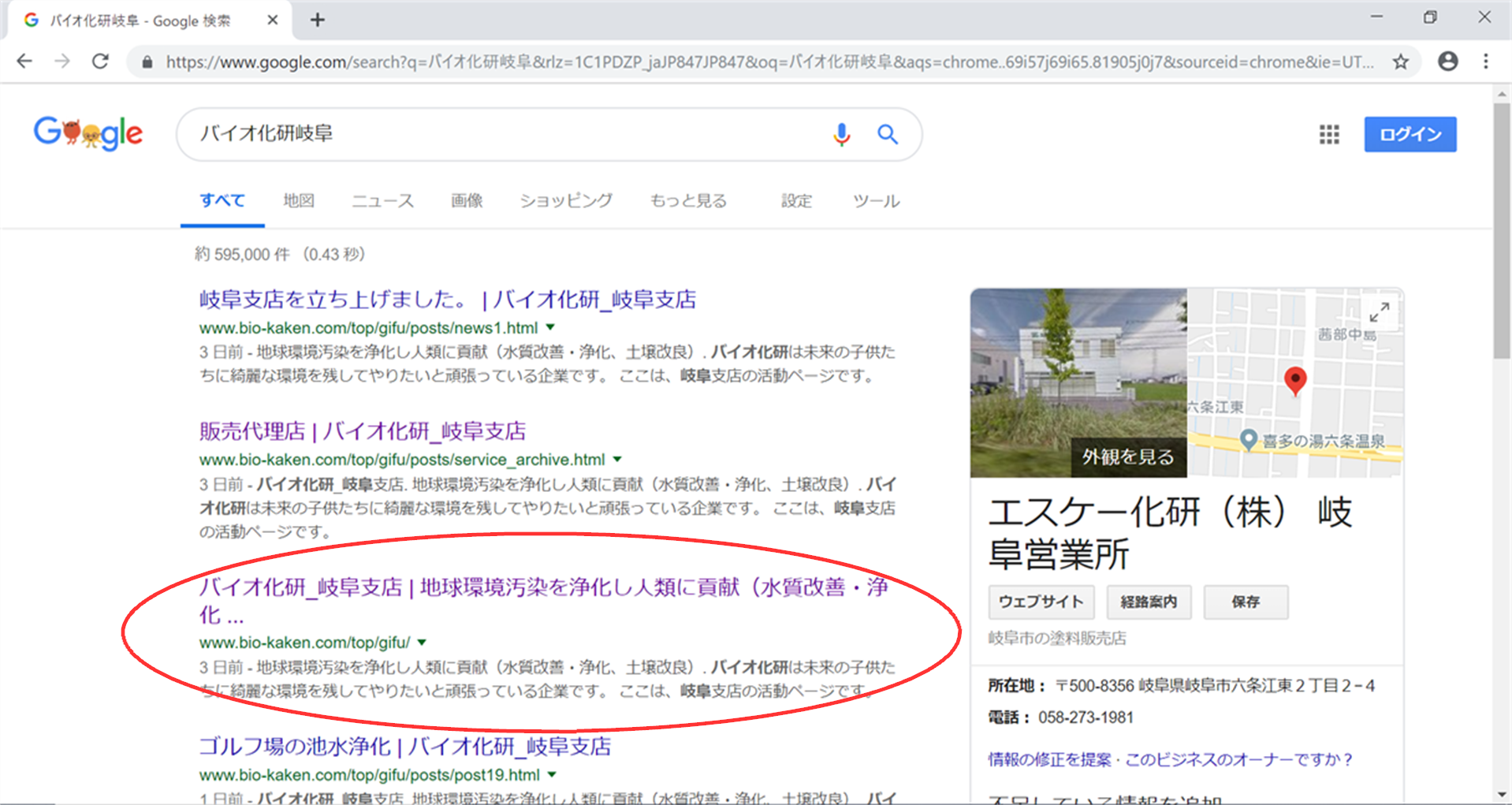Open the 販売代理店 result link
Viewport: 1512px width, 805px height.
(363, 431)
